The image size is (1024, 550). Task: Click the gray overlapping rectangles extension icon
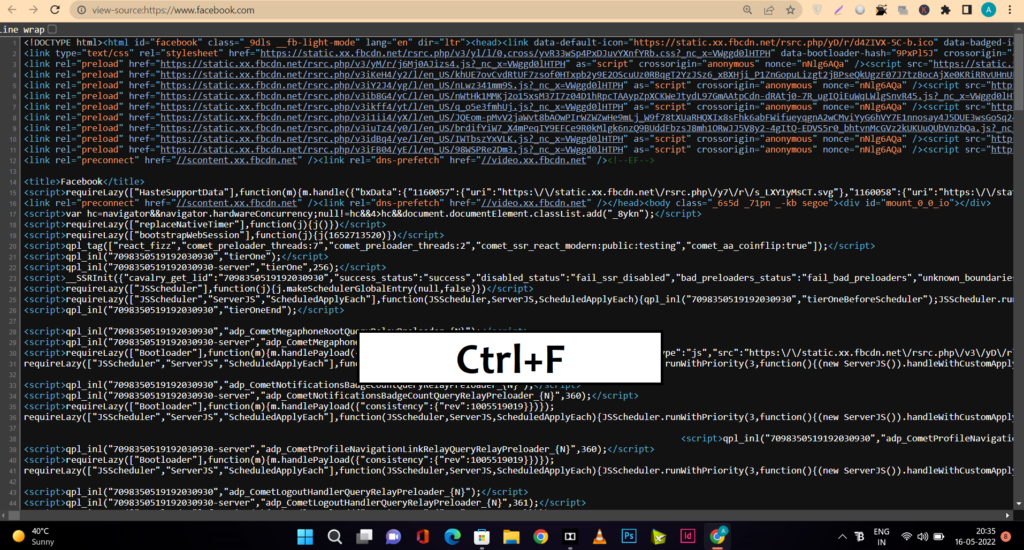click(x=903, y=10)
